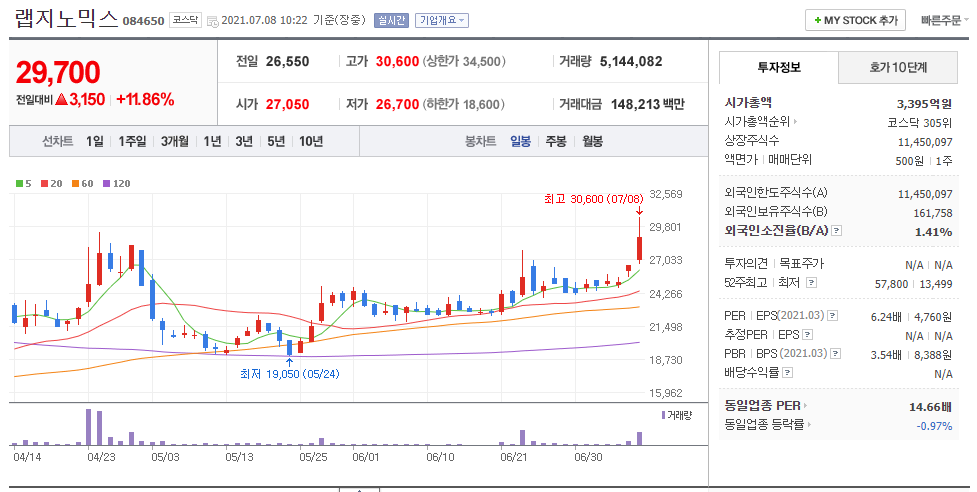Click the -0.97% sector change value

coord(935,426)
